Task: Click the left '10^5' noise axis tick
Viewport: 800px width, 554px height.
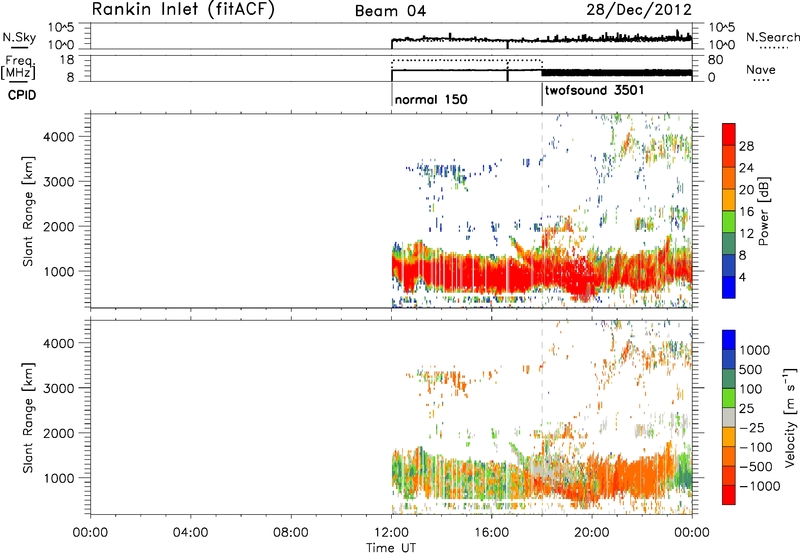Action: [x=61, y=28]
